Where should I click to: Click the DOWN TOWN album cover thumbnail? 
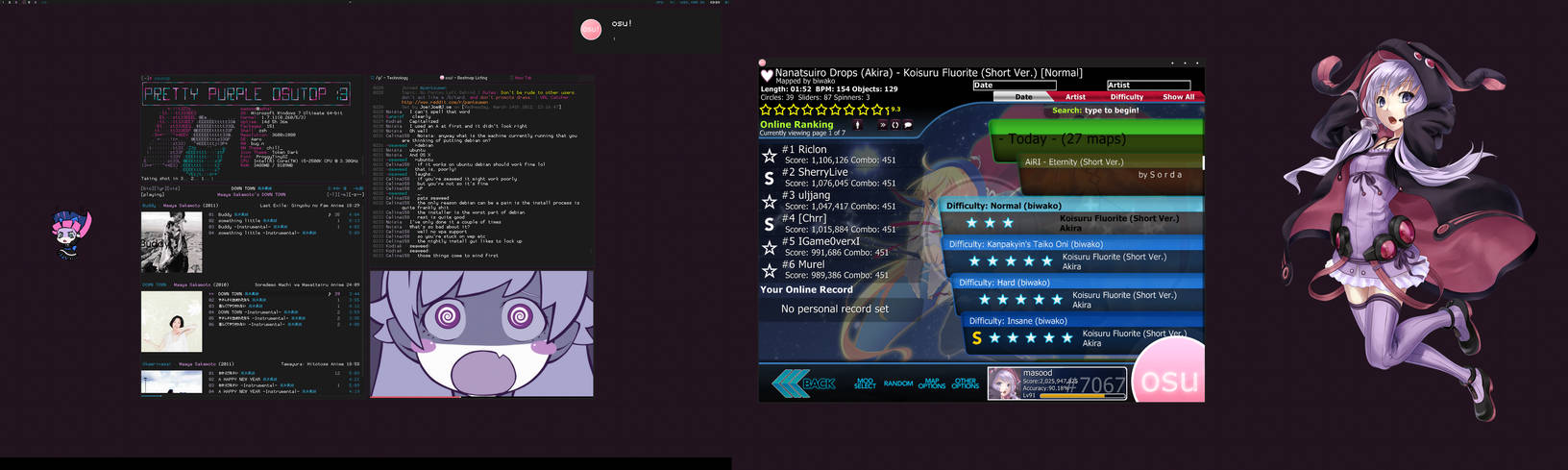coord(172,321)
